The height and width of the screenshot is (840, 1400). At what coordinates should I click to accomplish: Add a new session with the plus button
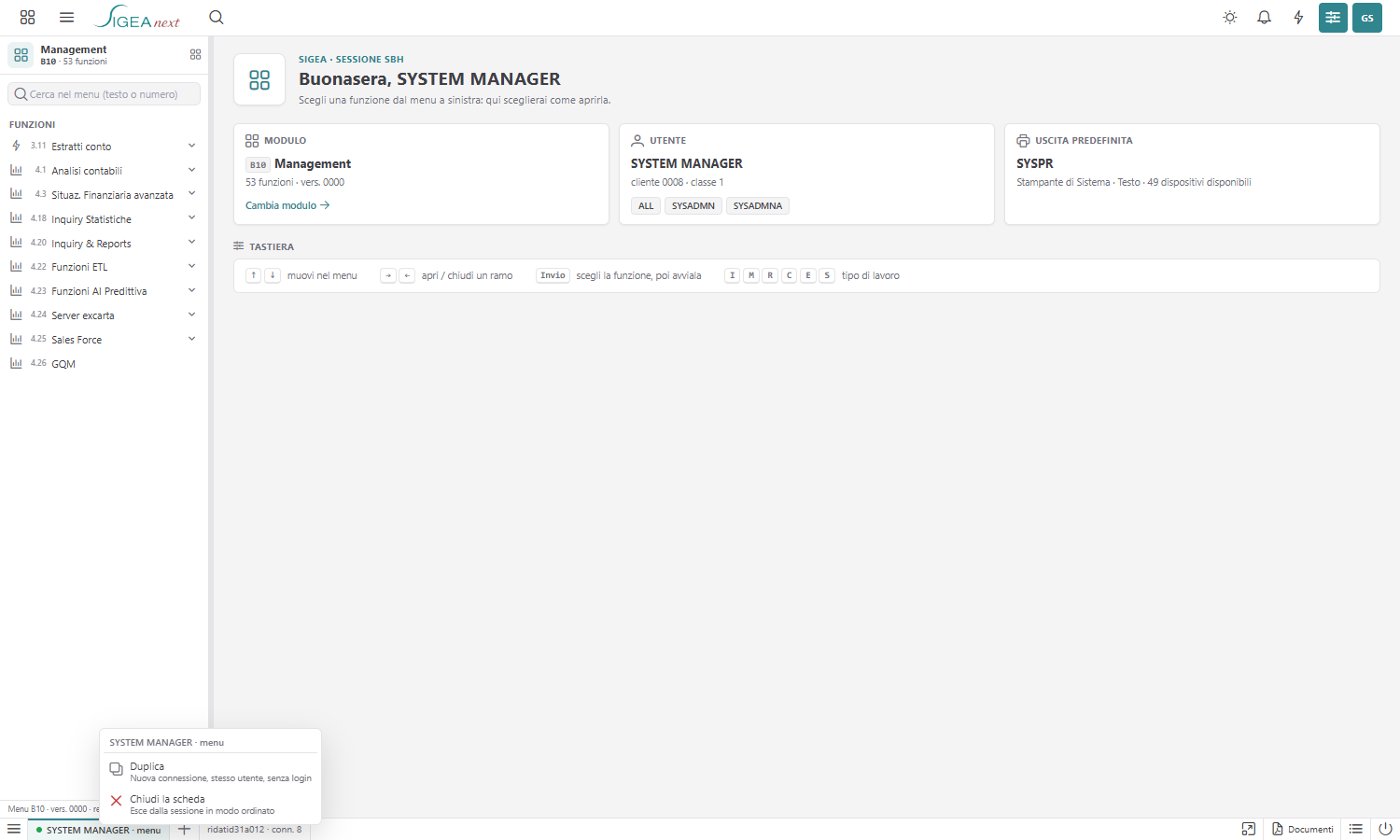(x=184, y=830)
